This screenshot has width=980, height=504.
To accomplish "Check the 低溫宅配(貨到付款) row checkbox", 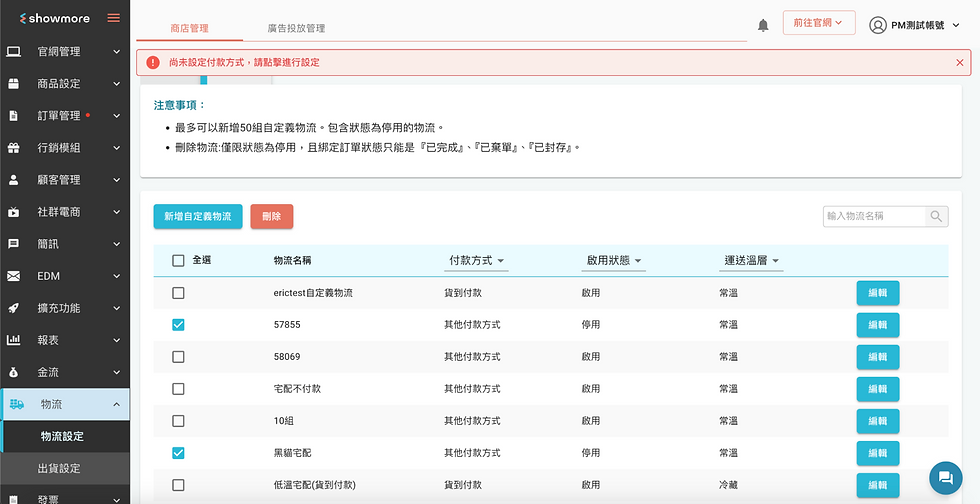I will click(x=178, y=485).
